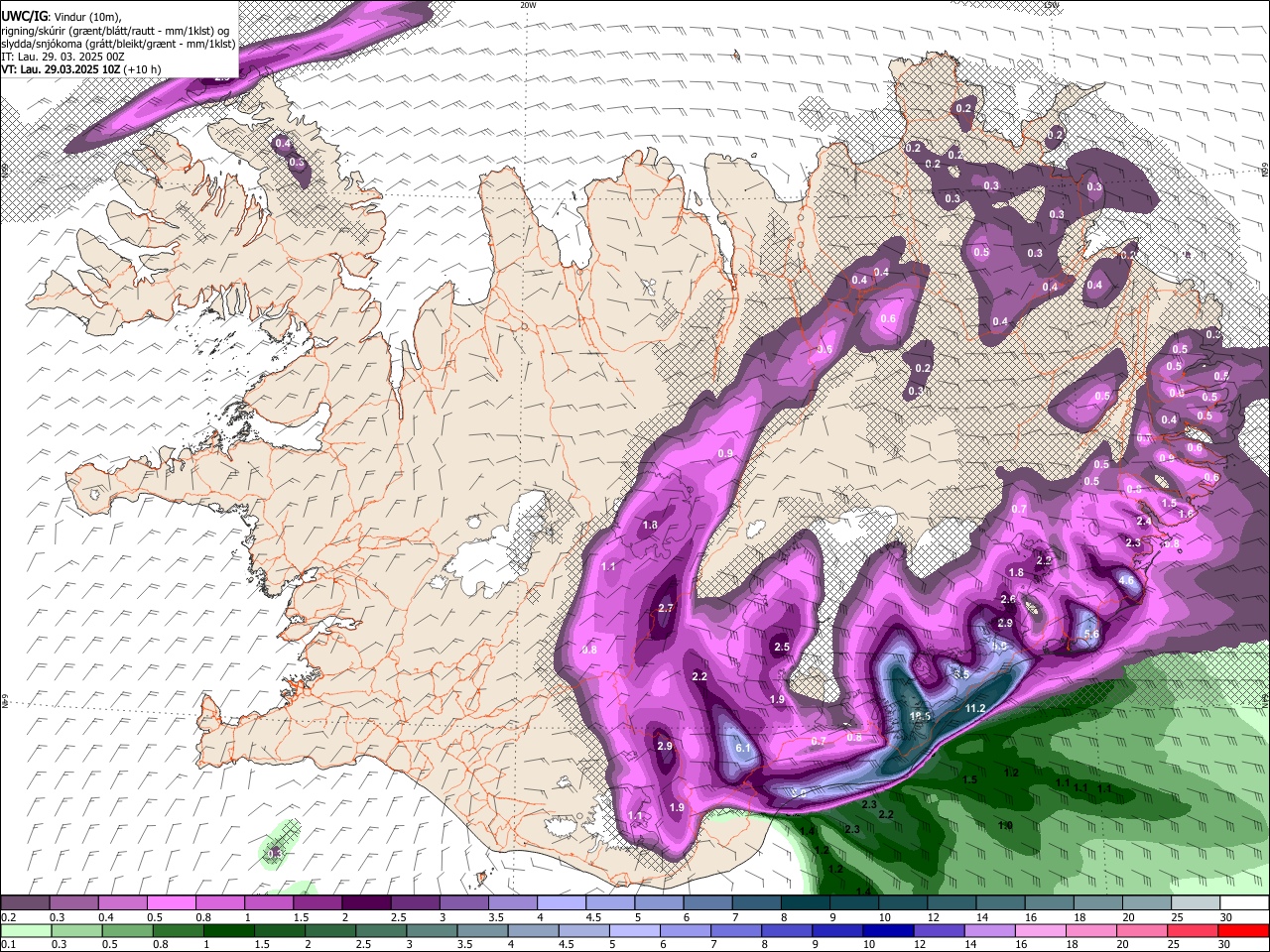Pick the rain scale 2 swatch
The height and width of the screenshot is (952, 1270).
tap(330, 930)
